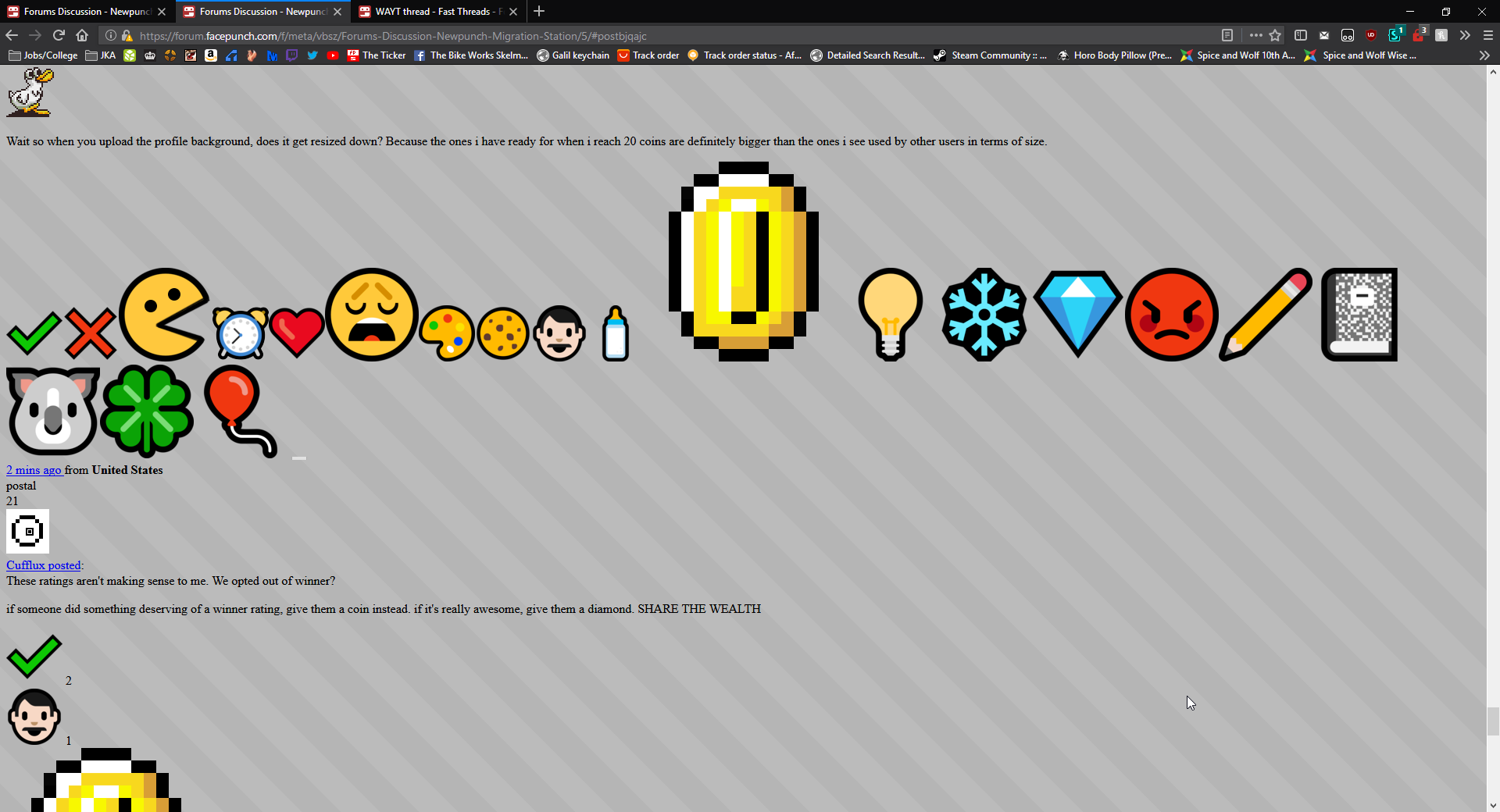This screenshot has width=1500, height=812.
Task: Click the red X Disagree rating icon
Action: [91, 333]
